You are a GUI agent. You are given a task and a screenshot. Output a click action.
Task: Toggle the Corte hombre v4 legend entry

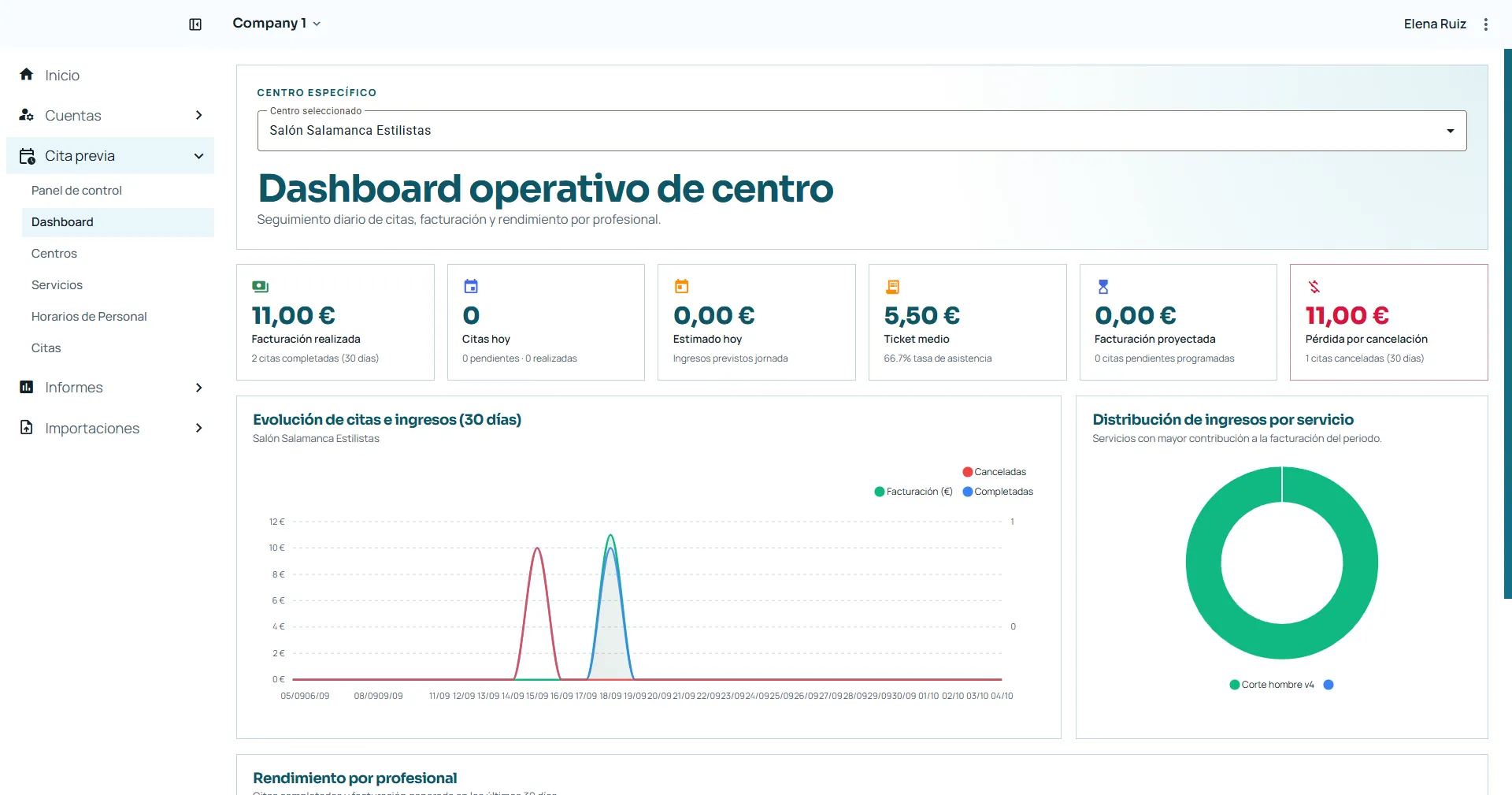tap(1272, 685)
